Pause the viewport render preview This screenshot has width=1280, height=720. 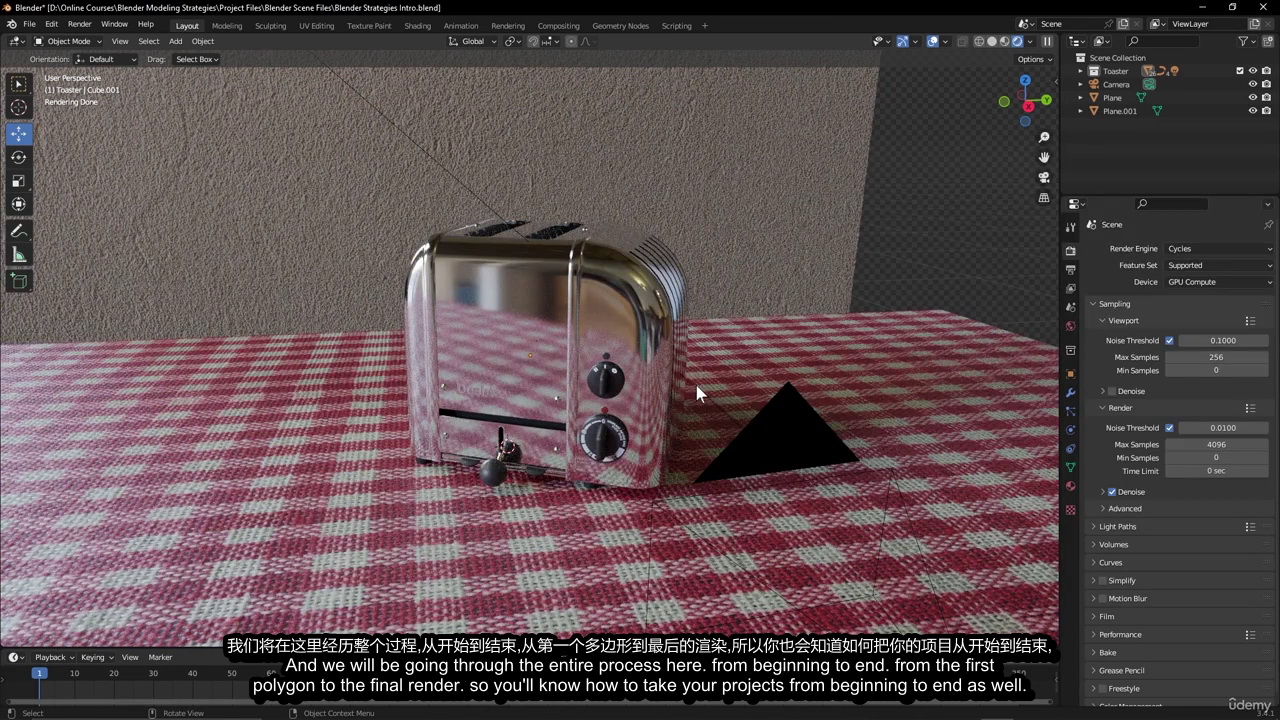point(1047,42)
